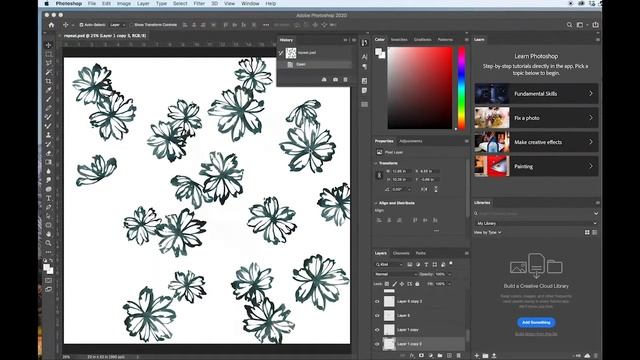Image resolution: width=640 pixels, height=360 pixels.
Task: Select the Clone Stamp tool
Action: pyautogui.click(x=49, y=135)
